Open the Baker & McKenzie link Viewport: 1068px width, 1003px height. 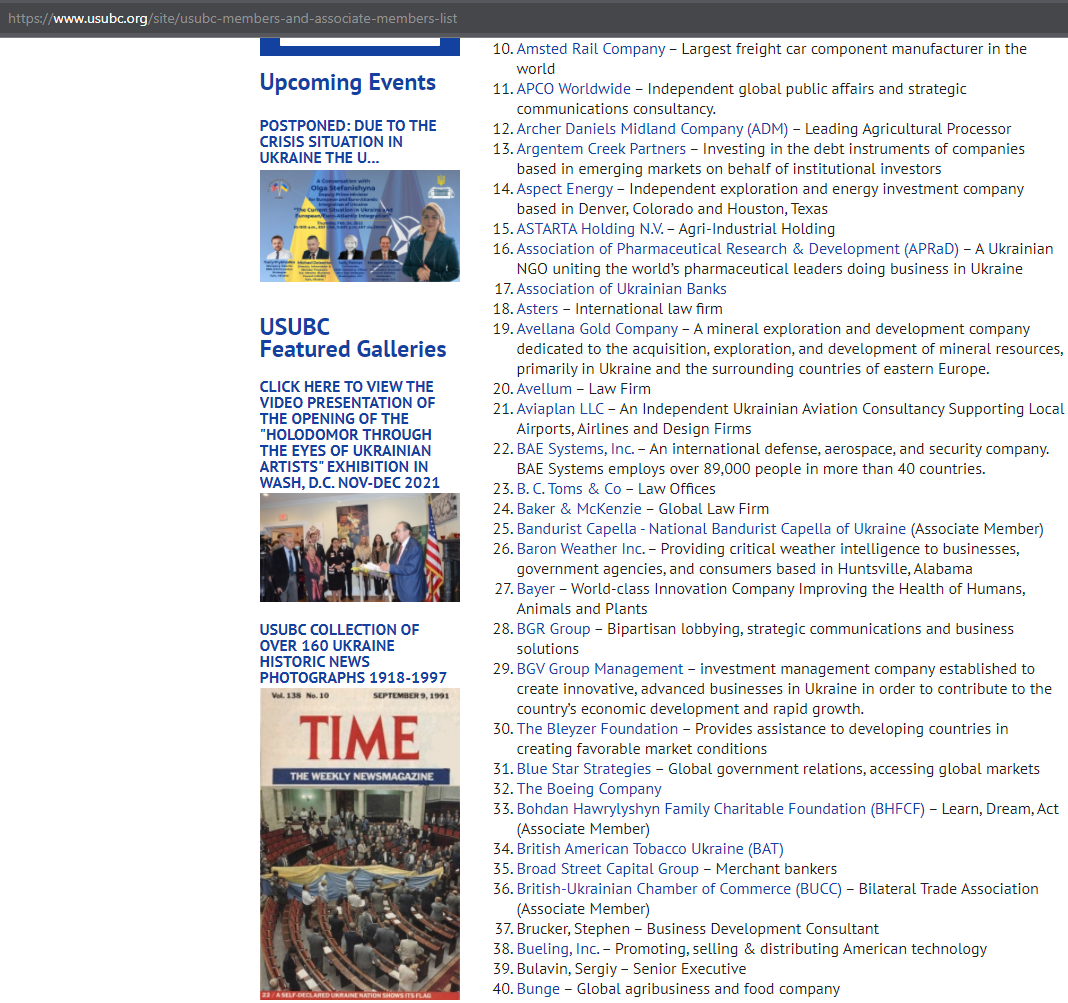pyautogui.click(x=579, y=509)
